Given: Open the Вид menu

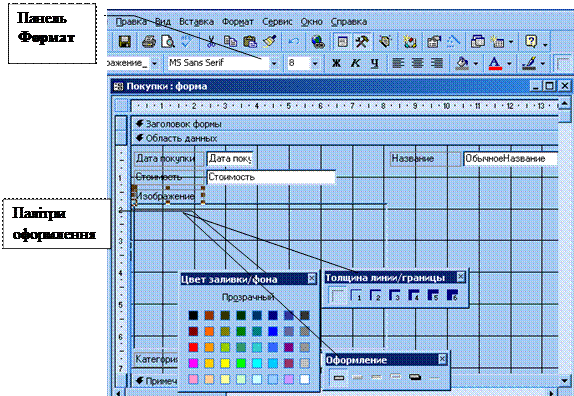Looking at the screenshot, I should coord(163,22).
